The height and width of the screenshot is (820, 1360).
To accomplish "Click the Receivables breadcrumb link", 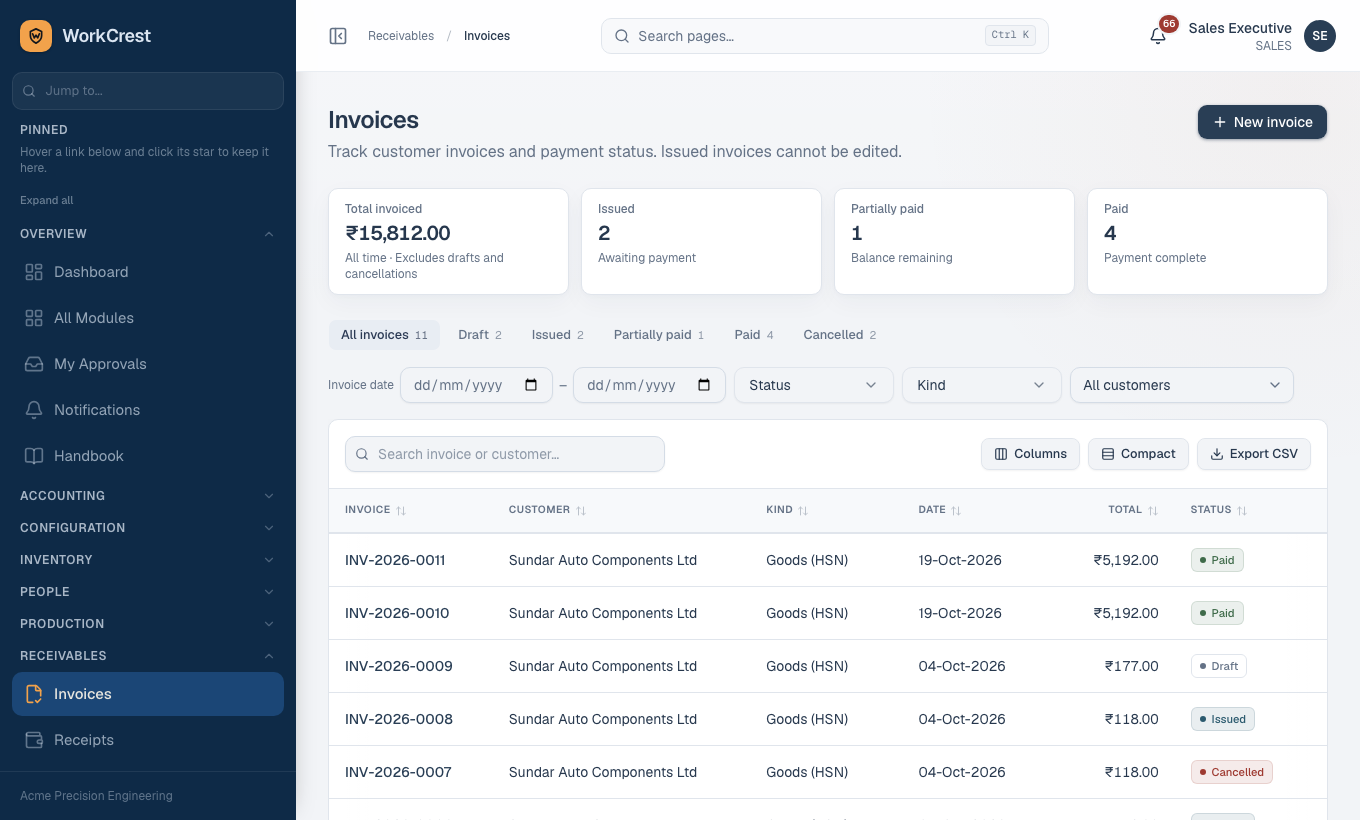I will 401,36.
